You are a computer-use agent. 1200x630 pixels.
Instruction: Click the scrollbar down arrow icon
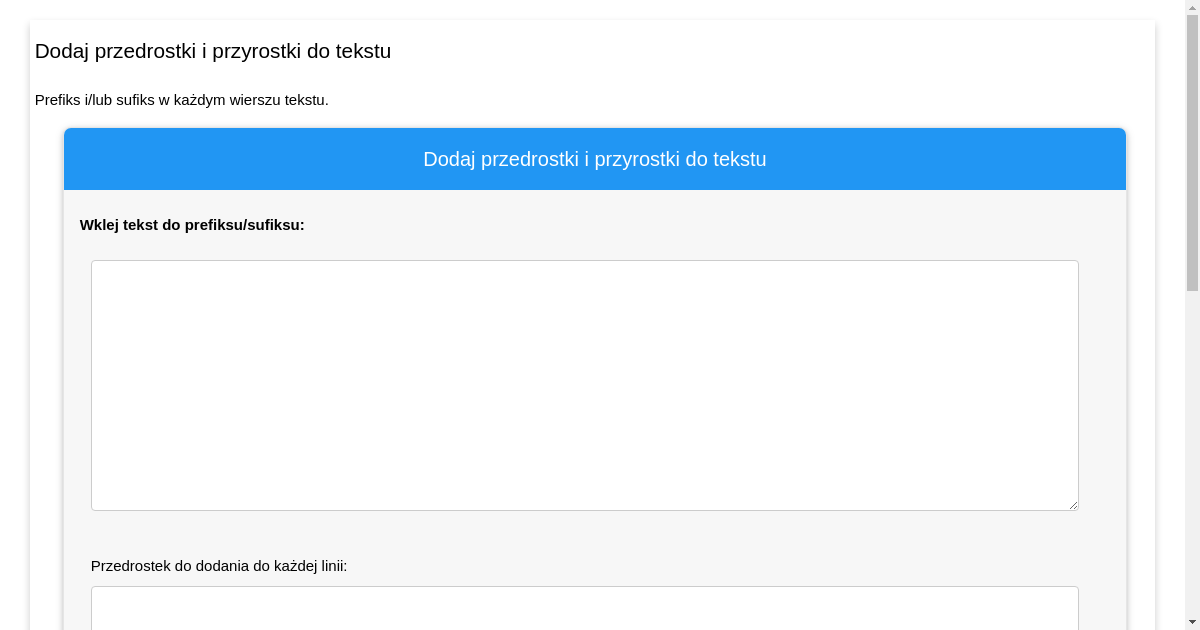pos(1191,622)
